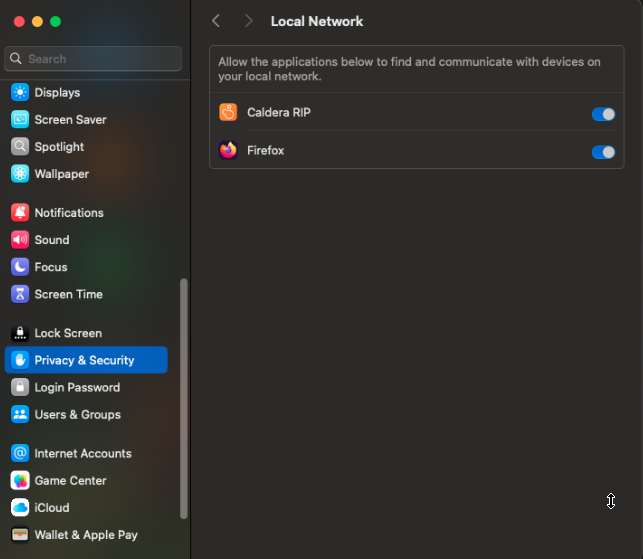The width and height of the screenshot is (643, 559).
Task: Click the Firefox app icon
Action: tap(228, 150)
